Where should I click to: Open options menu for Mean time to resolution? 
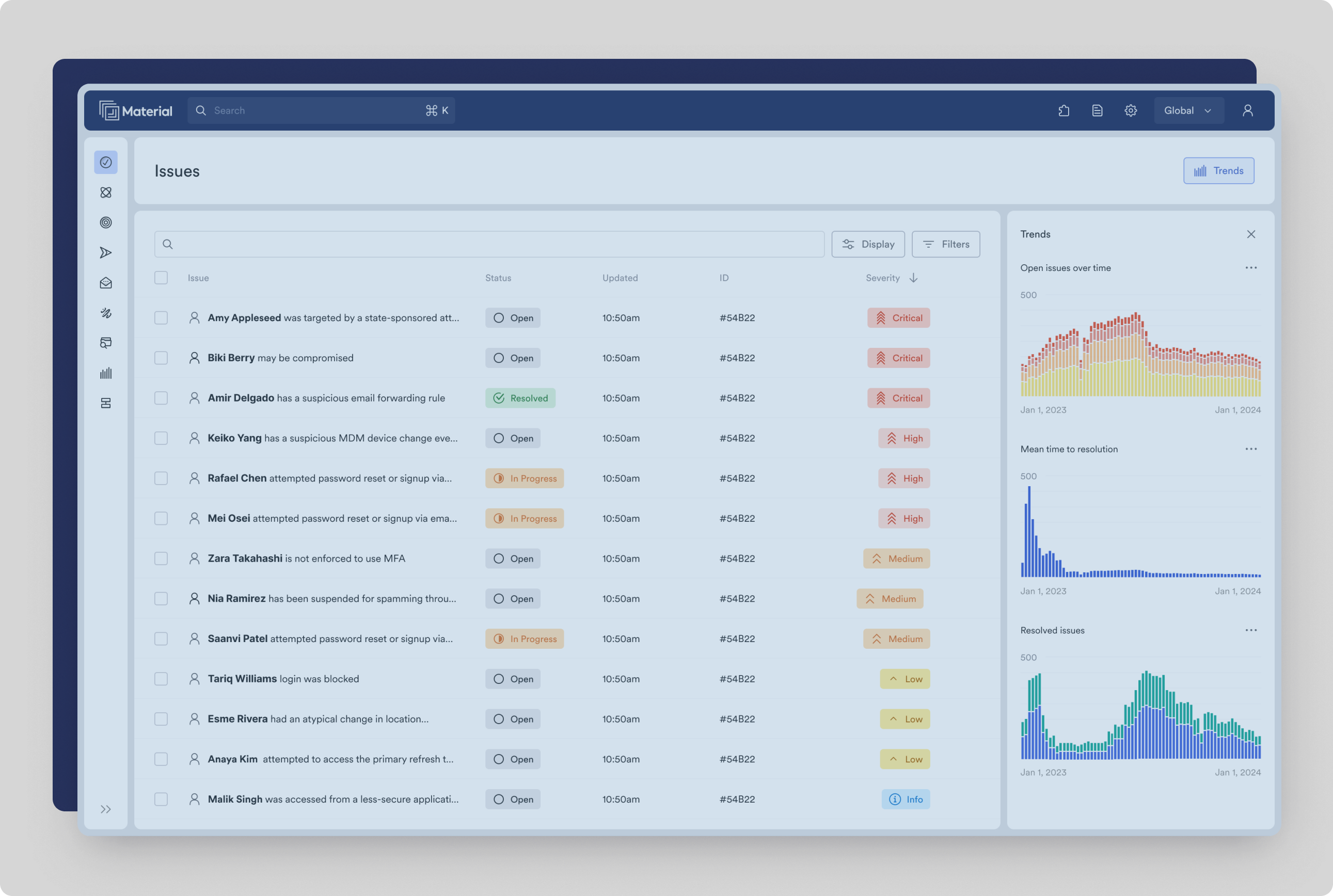(x=1251, y=449)
